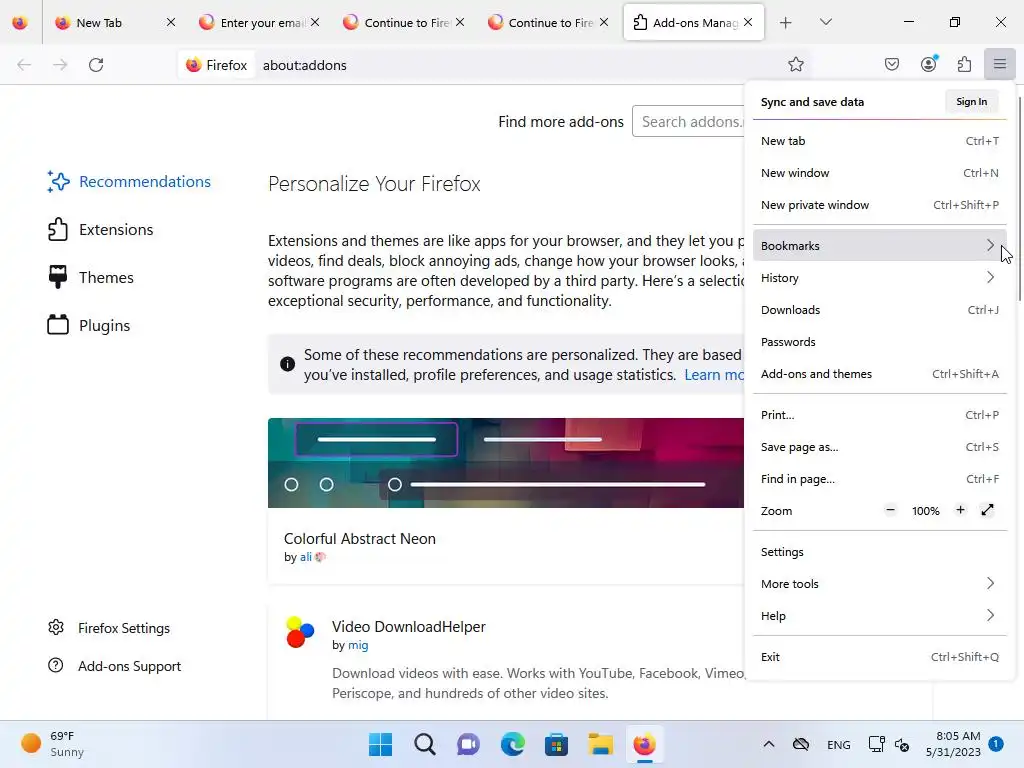This screenshot has width=1024, height=768.
Task: Launch Microsoft Edge from the taskbar
Action: (513, 744)
